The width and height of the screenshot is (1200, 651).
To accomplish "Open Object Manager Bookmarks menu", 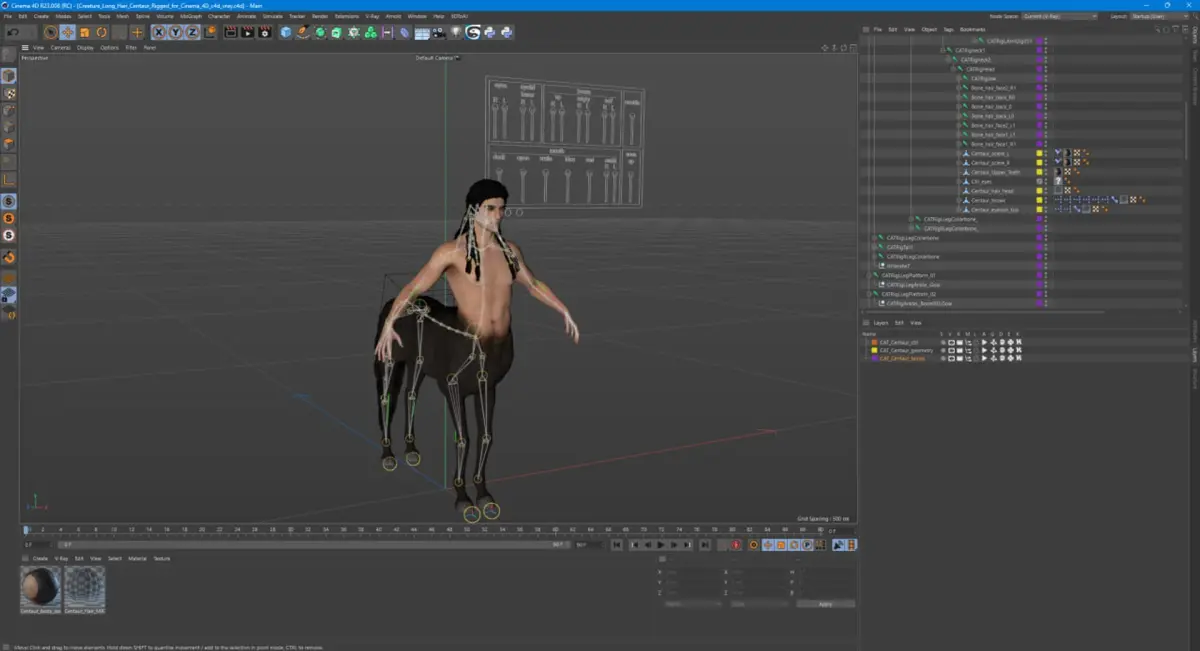I will tap(973, 29).
